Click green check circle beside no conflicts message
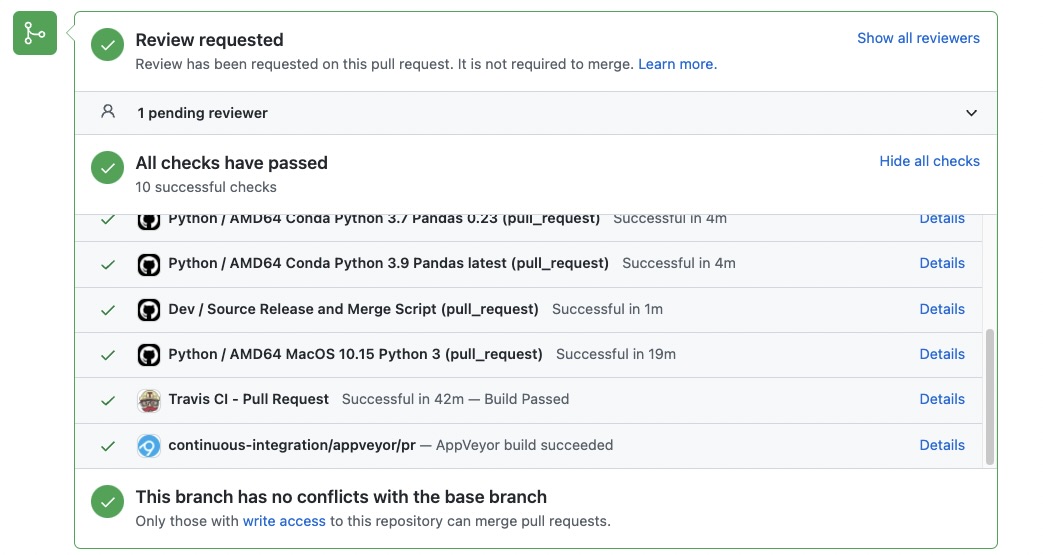This screenshot has height=555, width=1043. (x=107, y=501)
